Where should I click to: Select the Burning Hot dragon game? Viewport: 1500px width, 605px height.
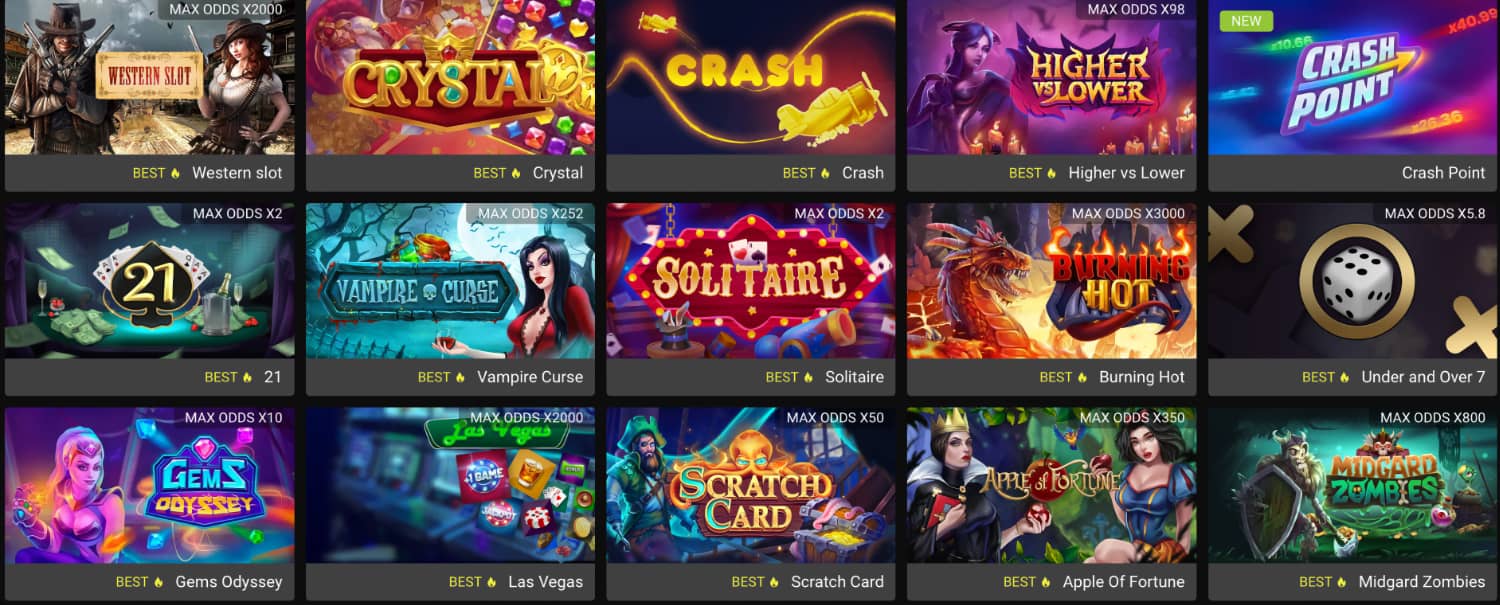[1052, 281]
